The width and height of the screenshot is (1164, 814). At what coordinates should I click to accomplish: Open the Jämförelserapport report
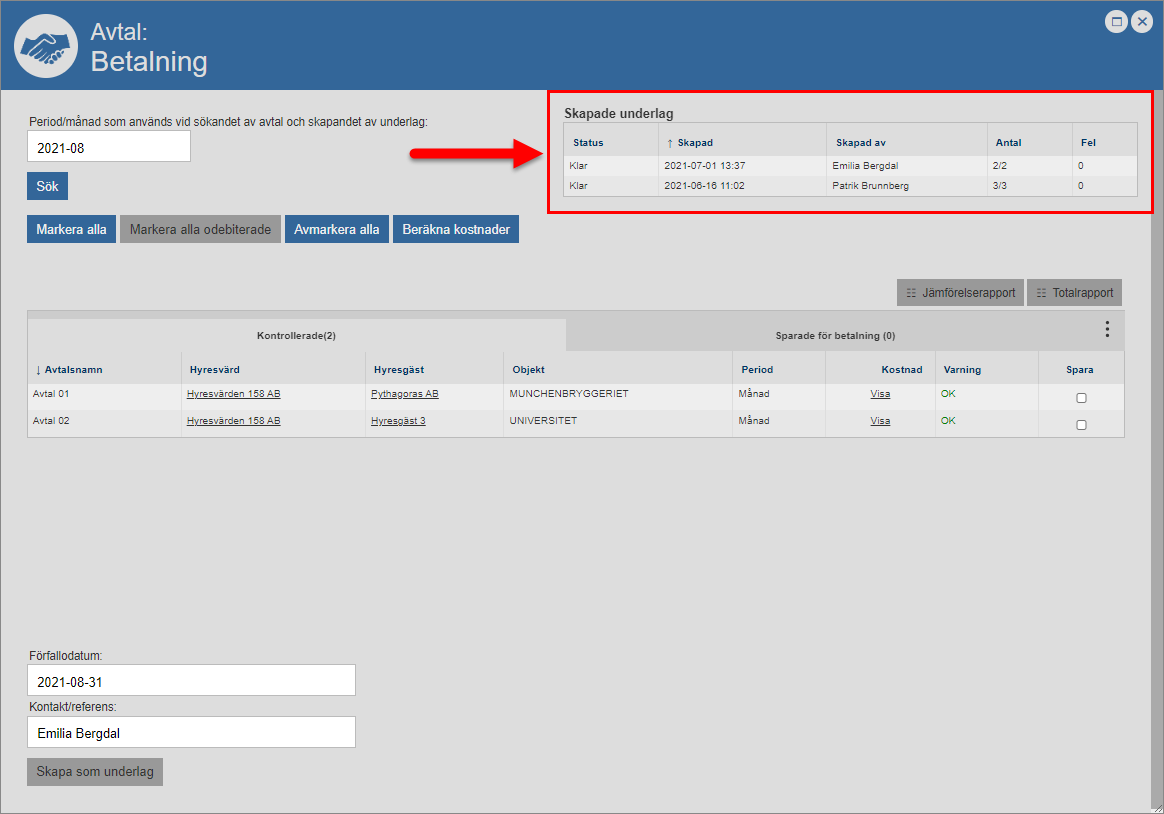tap(960, 293)
